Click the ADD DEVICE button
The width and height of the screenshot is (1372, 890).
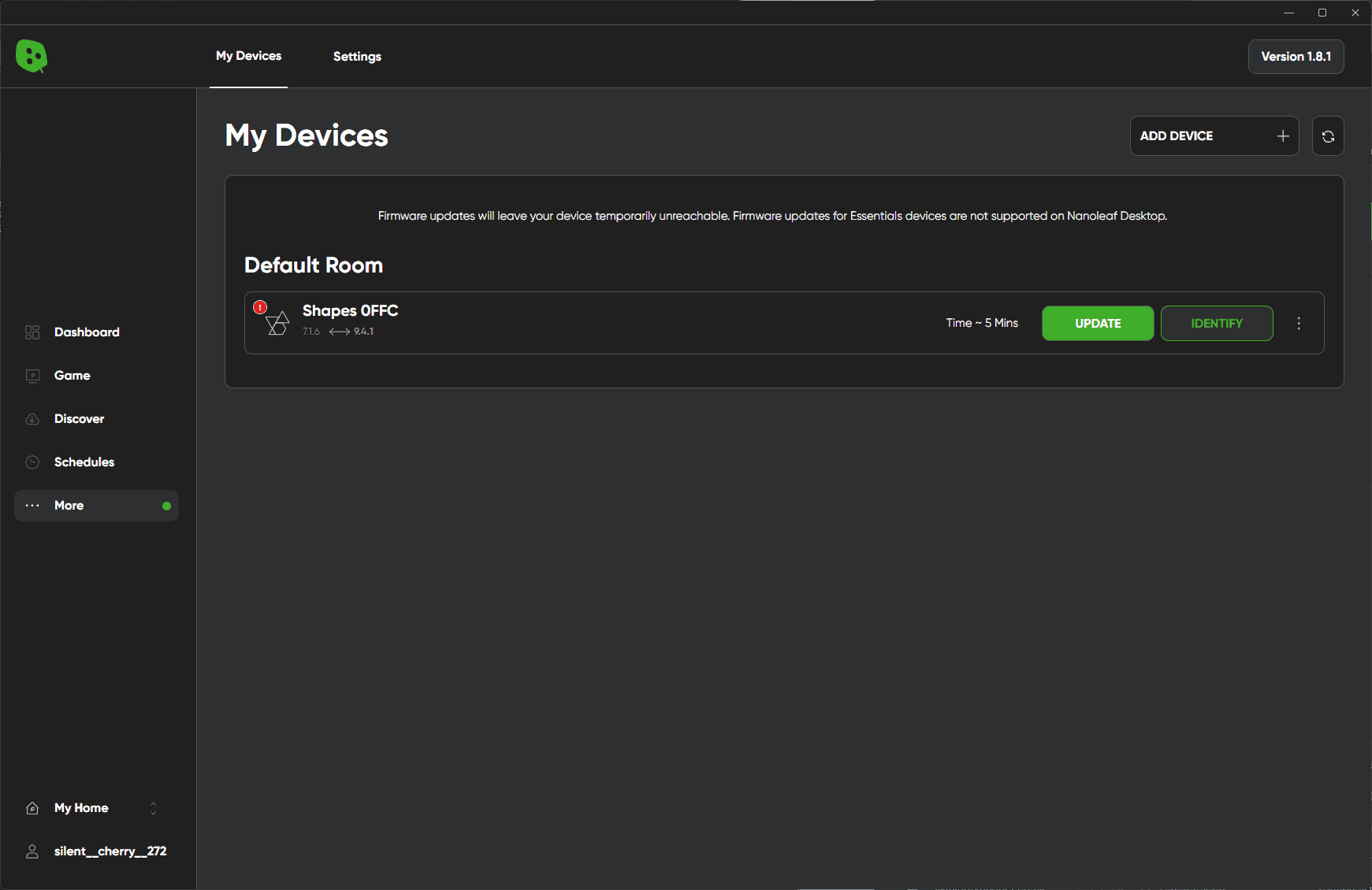(1214, 136)
